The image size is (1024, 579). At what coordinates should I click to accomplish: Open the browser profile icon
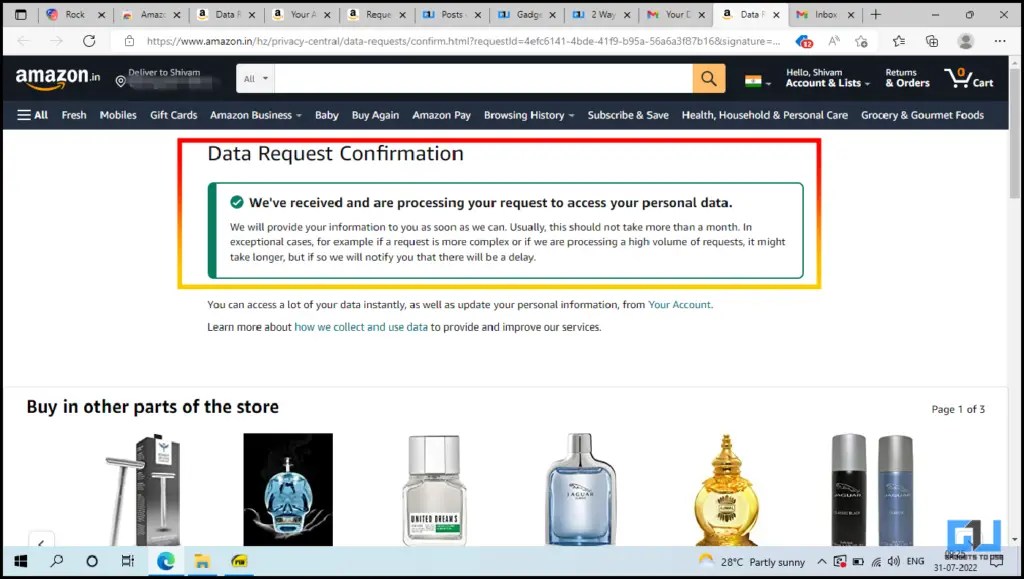(965, 41)
